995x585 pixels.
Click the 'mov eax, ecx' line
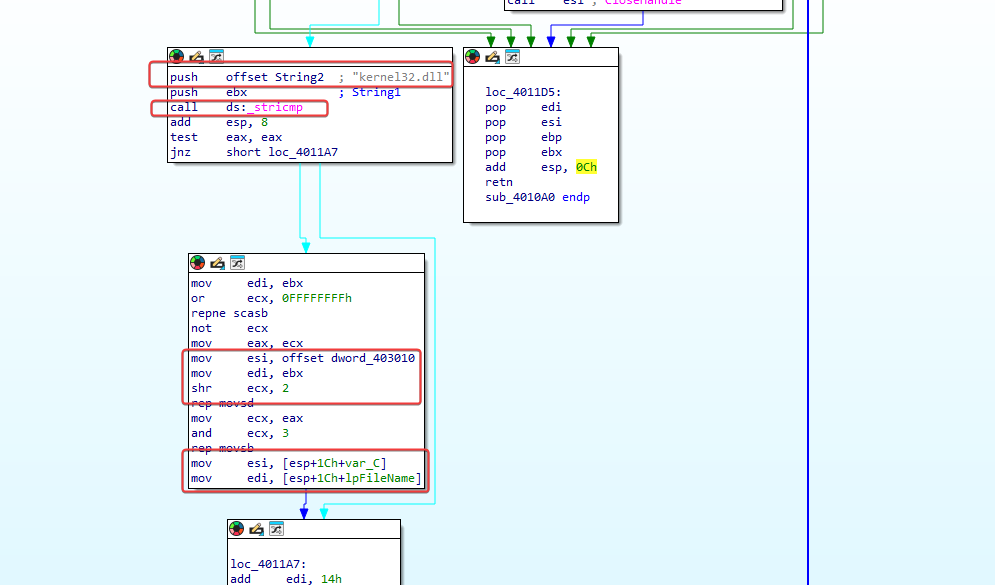pyautogui.click(x=247, y=343)
